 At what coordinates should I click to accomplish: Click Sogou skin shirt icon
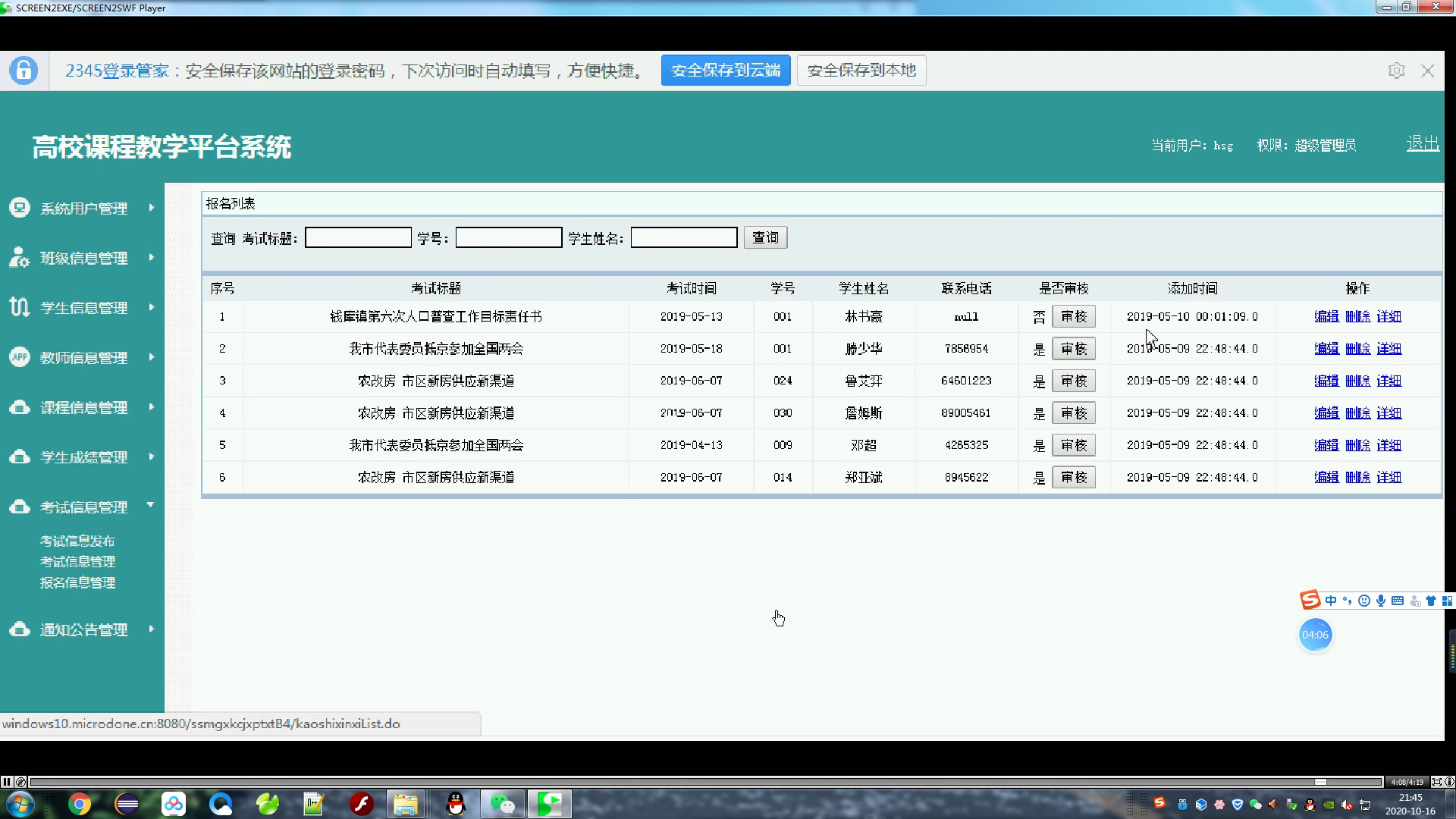point(1431,601)
